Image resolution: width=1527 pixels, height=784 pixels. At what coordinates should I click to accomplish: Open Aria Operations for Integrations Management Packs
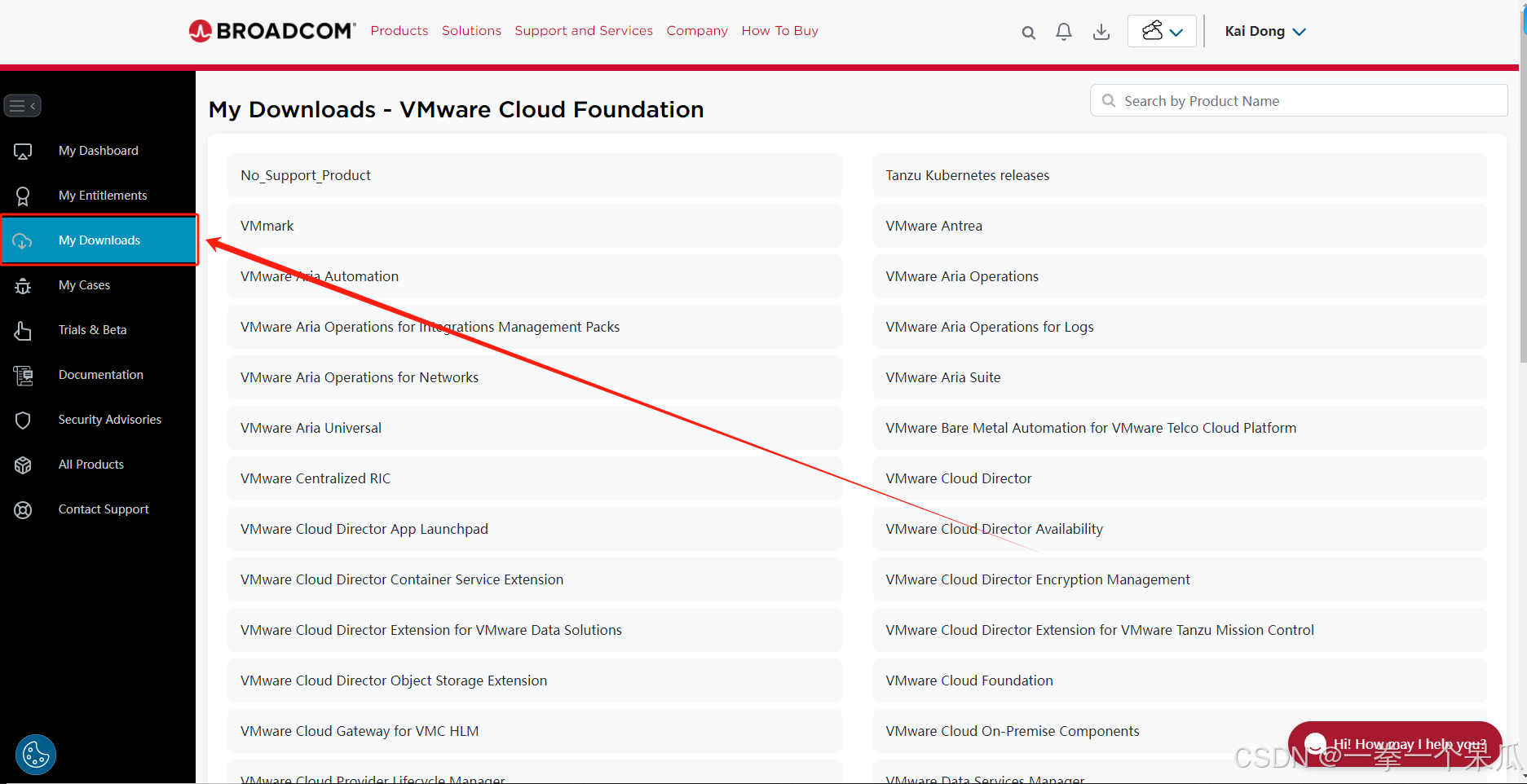pos(535,327)
